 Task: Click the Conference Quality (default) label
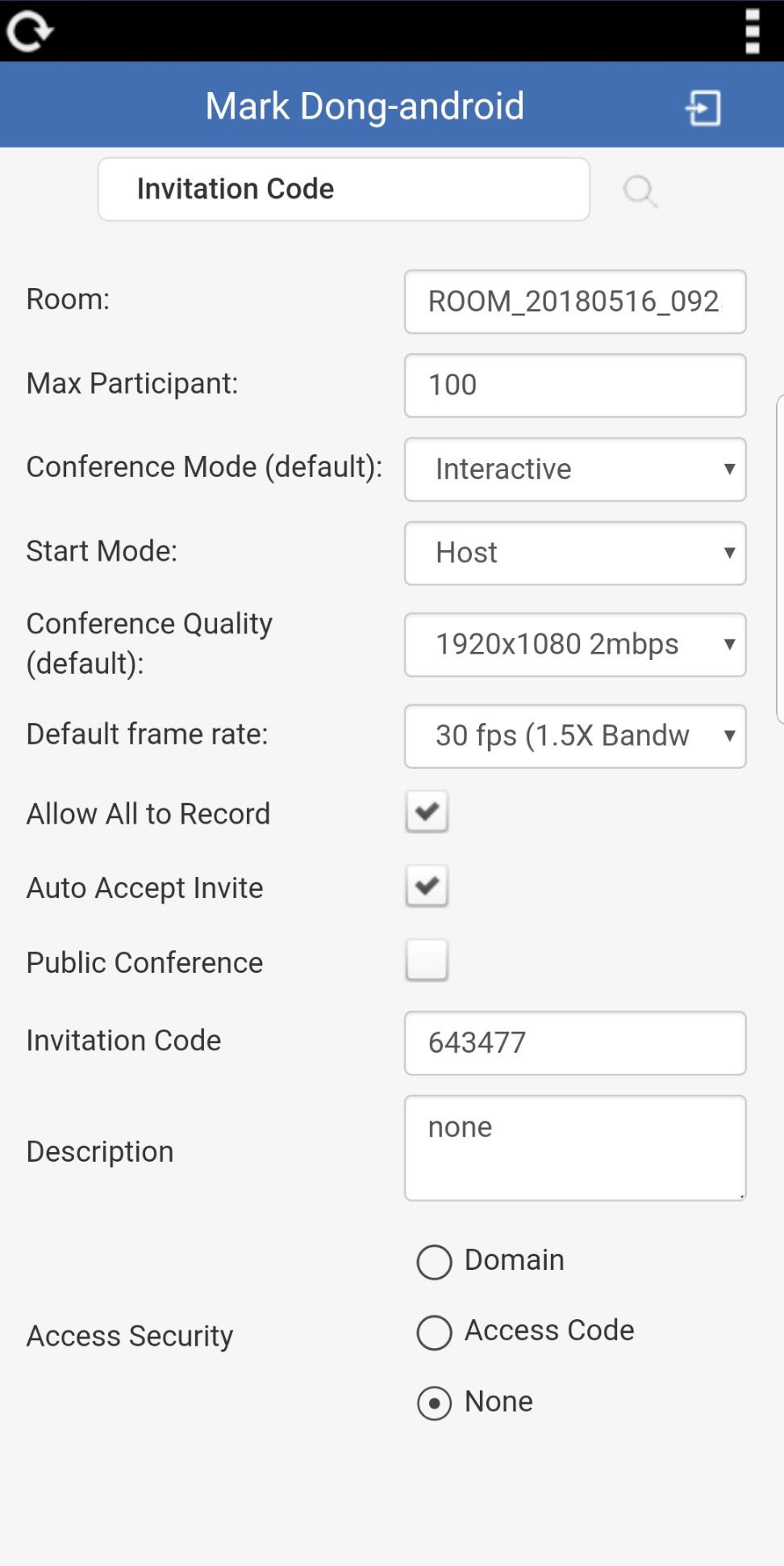(x=149, y=644)
